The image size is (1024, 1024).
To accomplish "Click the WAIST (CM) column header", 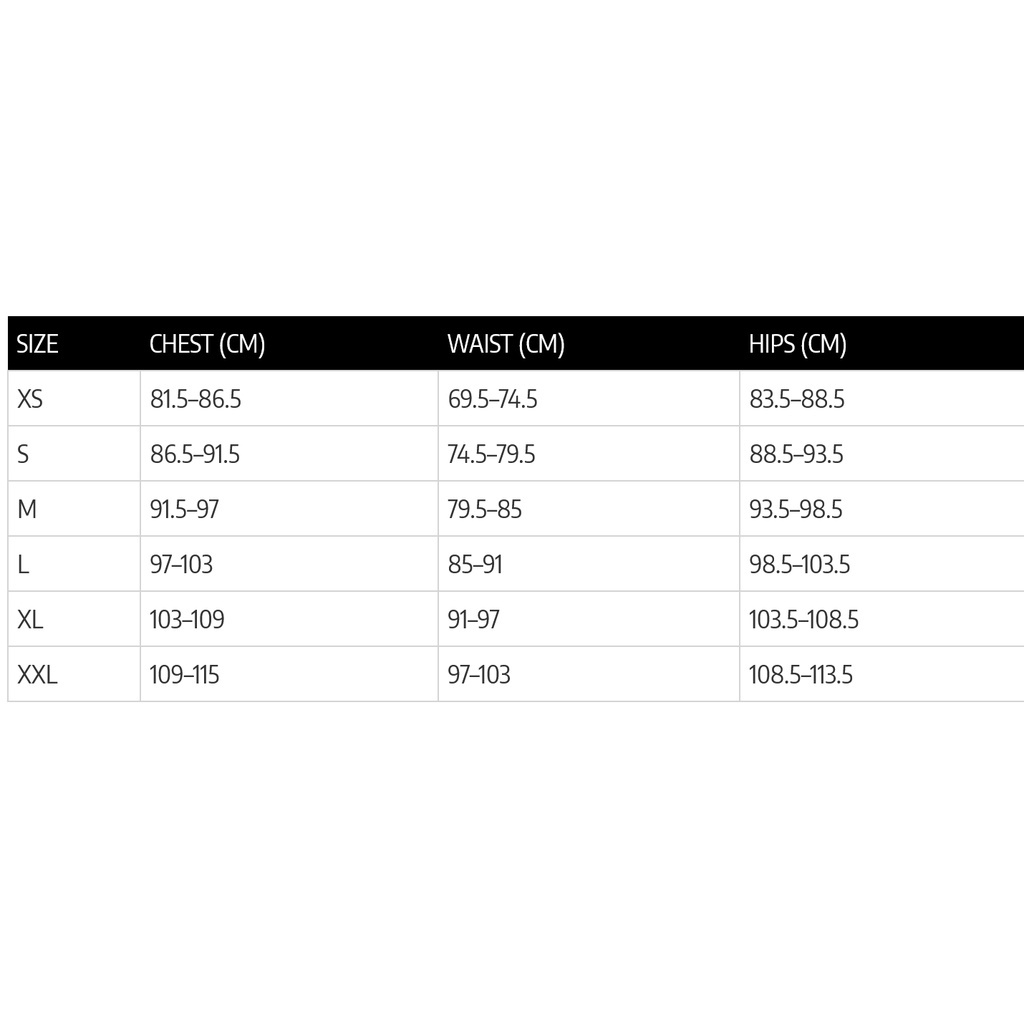I will (x=506, y=344).
